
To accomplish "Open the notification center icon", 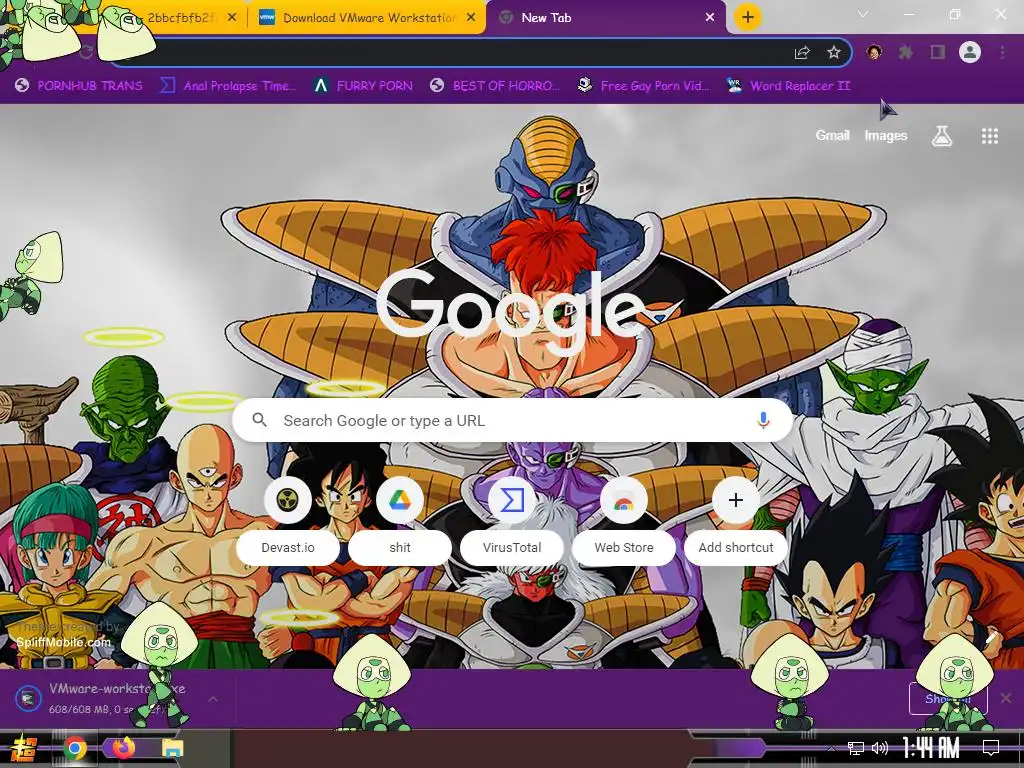I will point(991,748).
